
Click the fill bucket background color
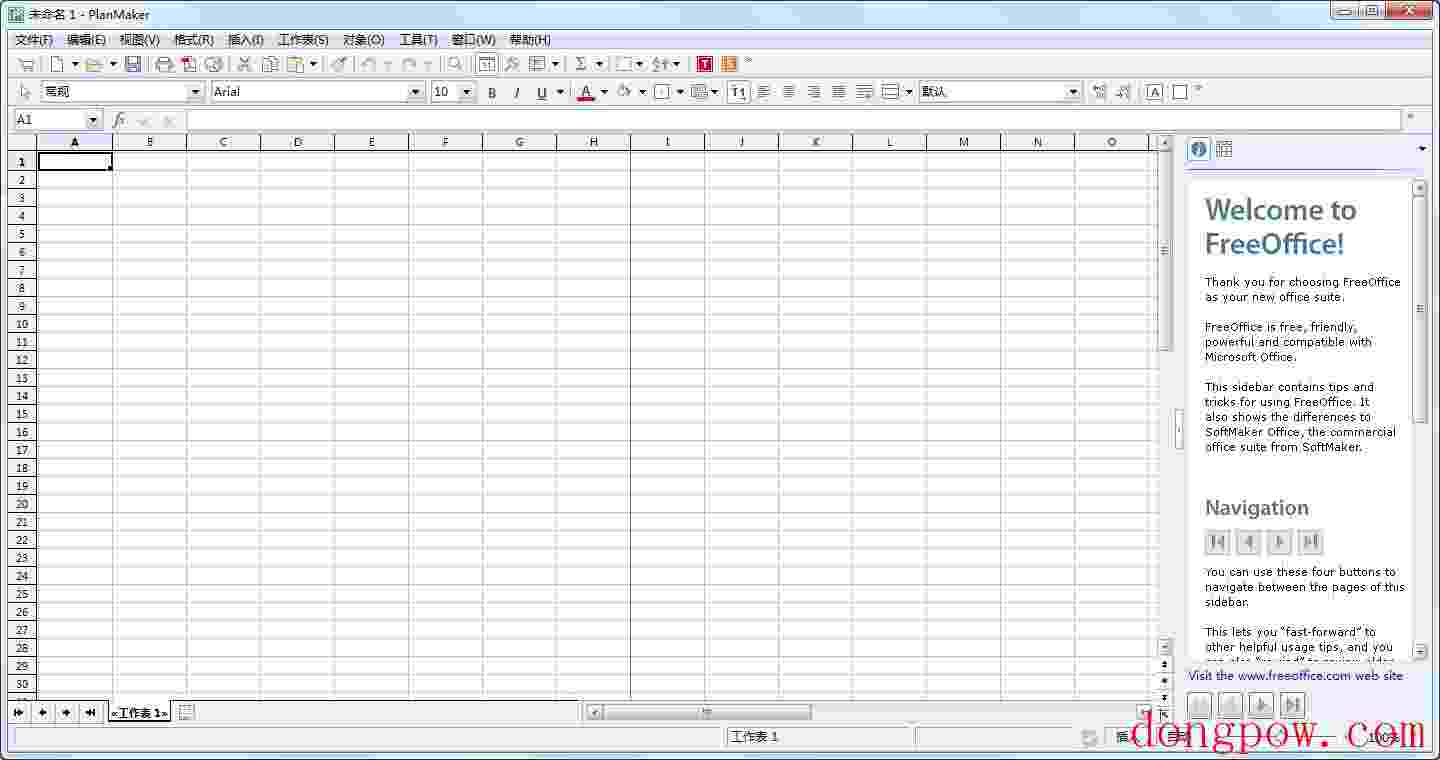(624, 92)
